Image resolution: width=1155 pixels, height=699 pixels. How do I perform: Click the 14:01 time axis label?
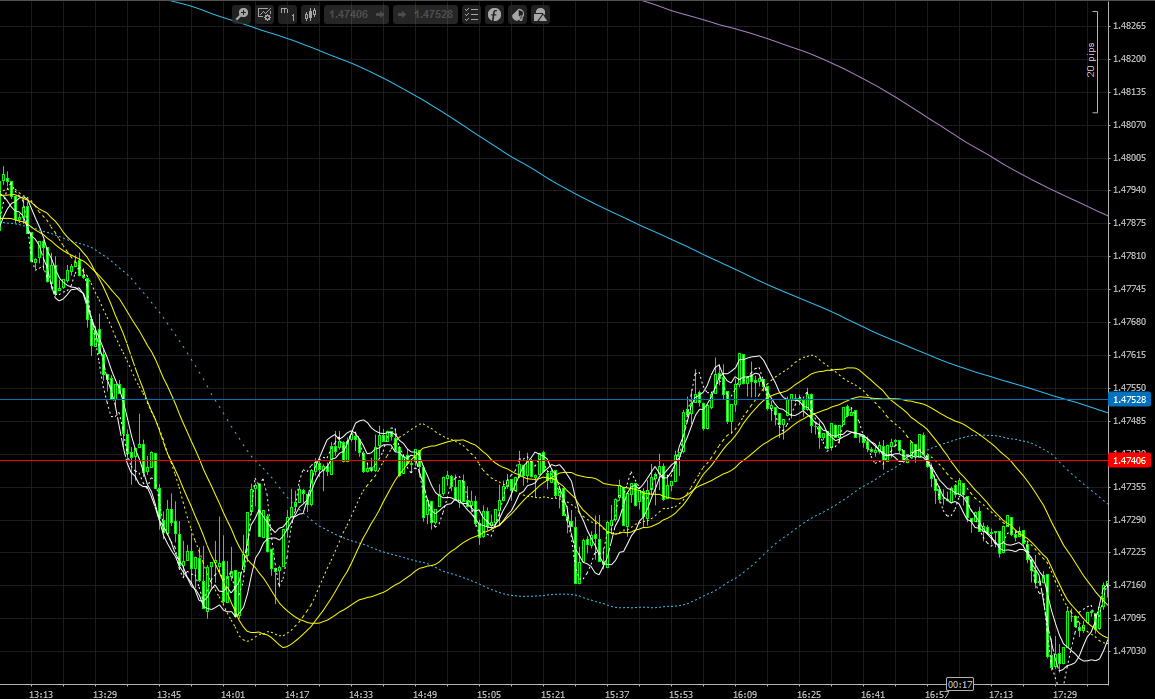pos(233,693)
